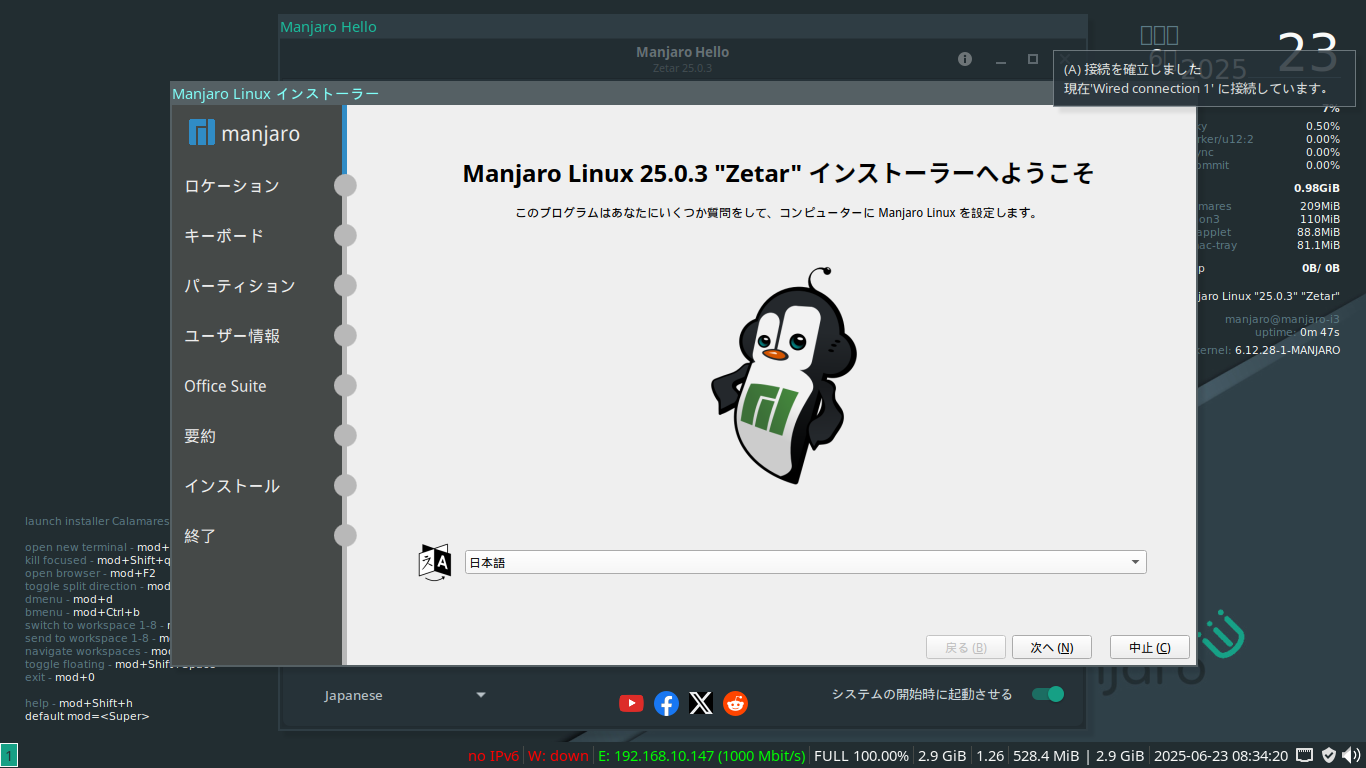
Task: Maximize the Manjaro Hello window
Action: tap(1033, 59)
